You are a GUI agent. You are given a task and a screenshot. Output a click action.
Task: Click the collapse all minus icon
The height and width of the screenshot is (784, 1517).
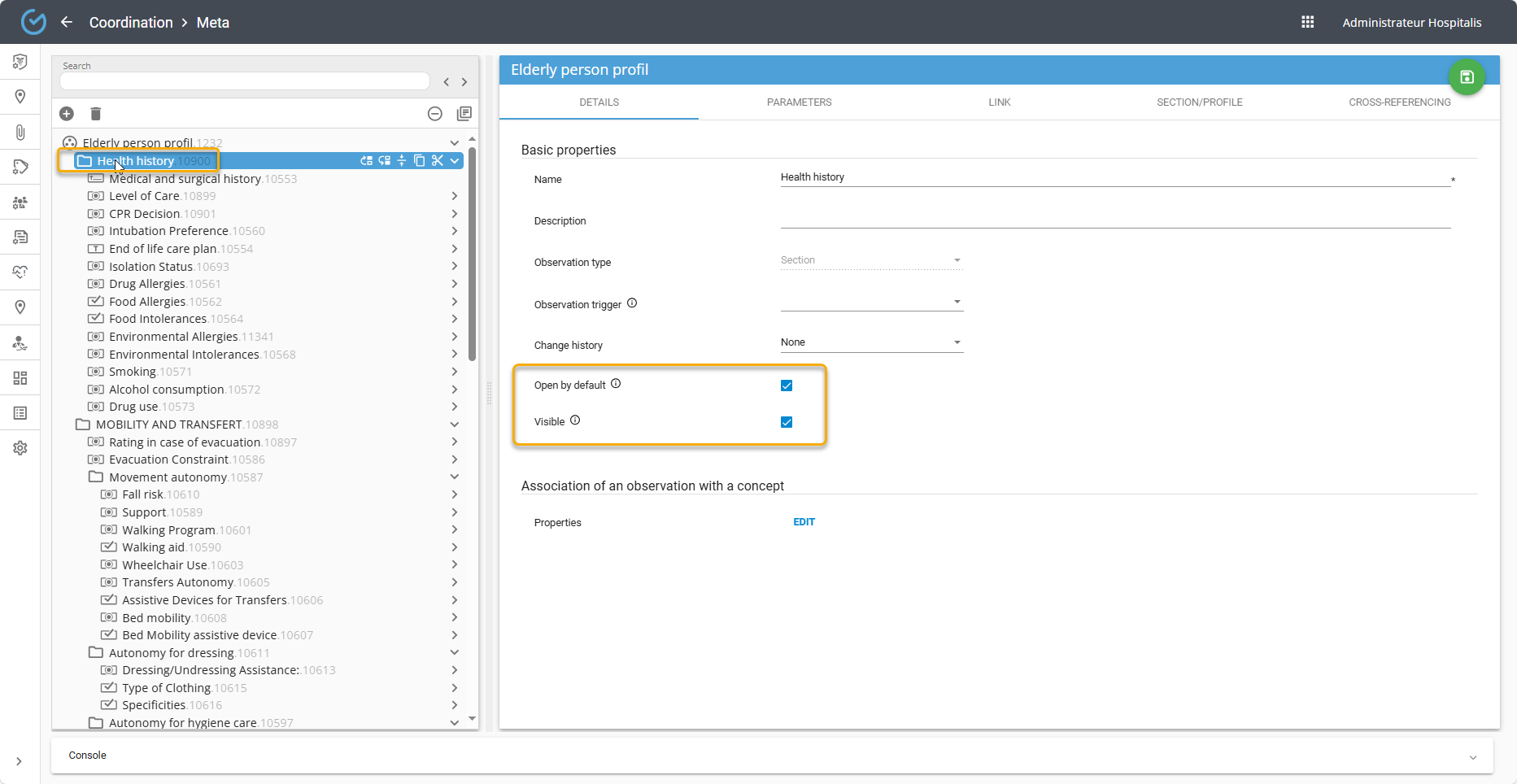point(435,114)
